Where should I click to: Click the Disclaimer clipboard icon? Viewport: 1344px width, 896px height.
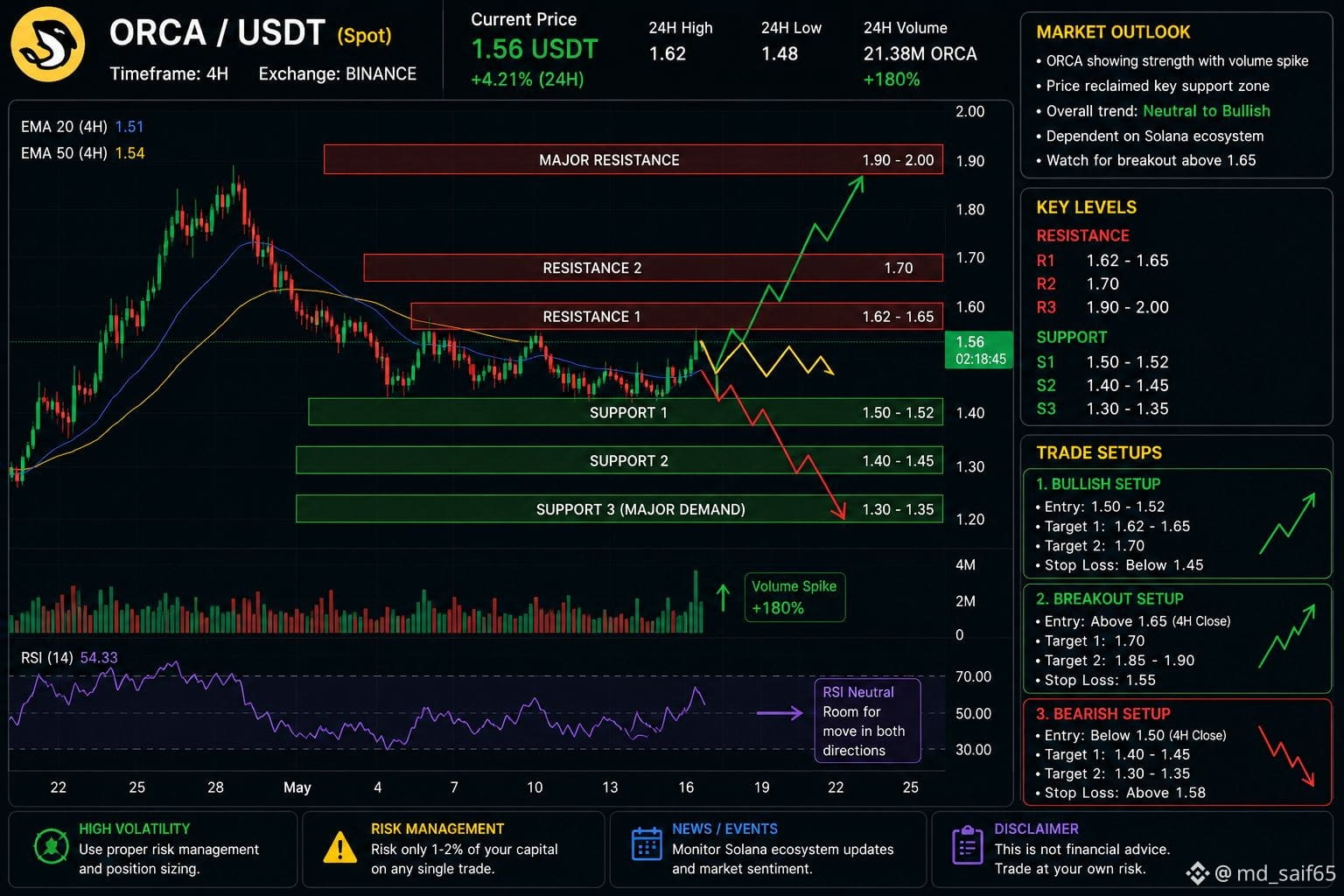pos(967,845)
